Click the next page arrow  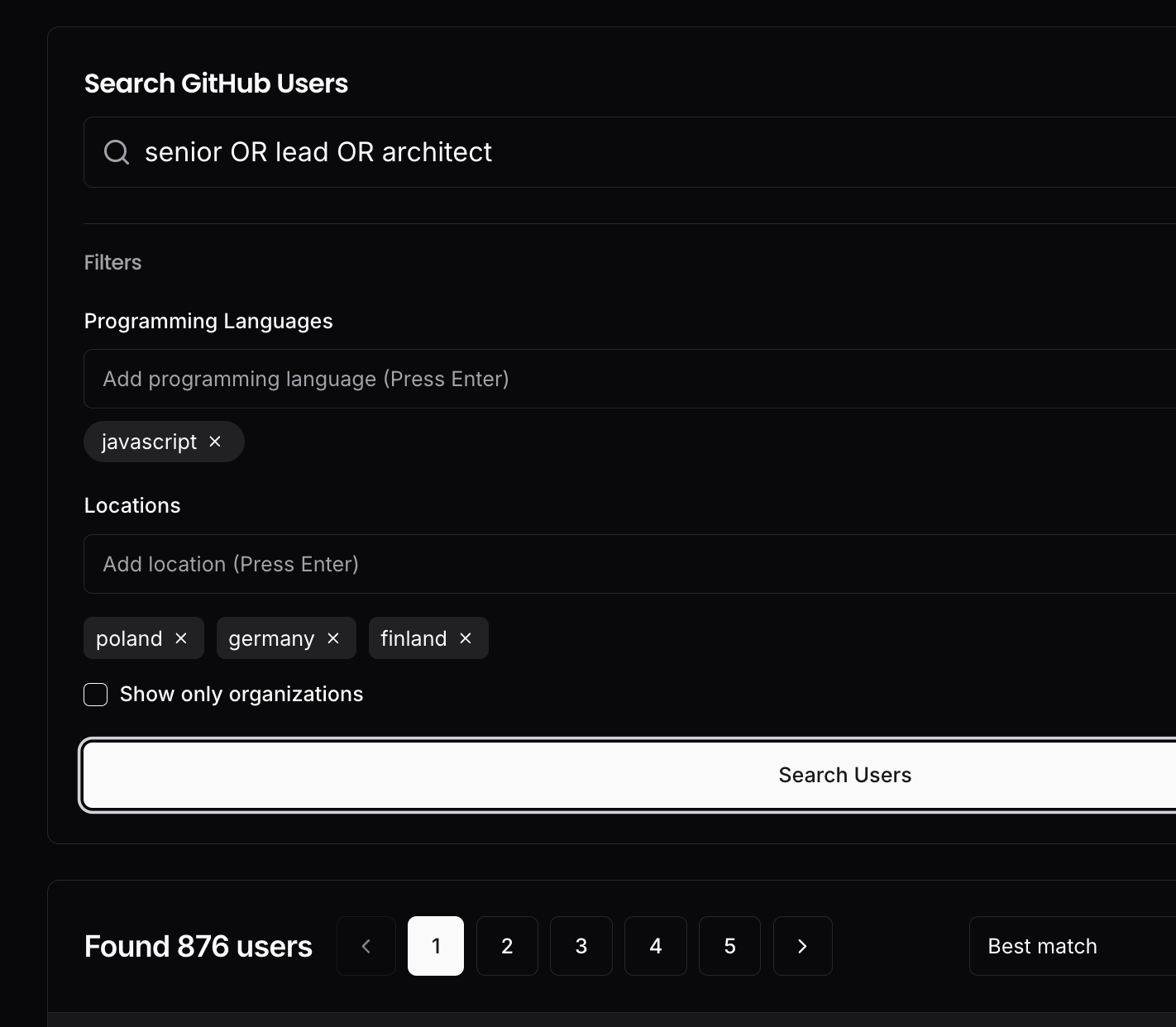pyautogui.click(x=802, y=946)
